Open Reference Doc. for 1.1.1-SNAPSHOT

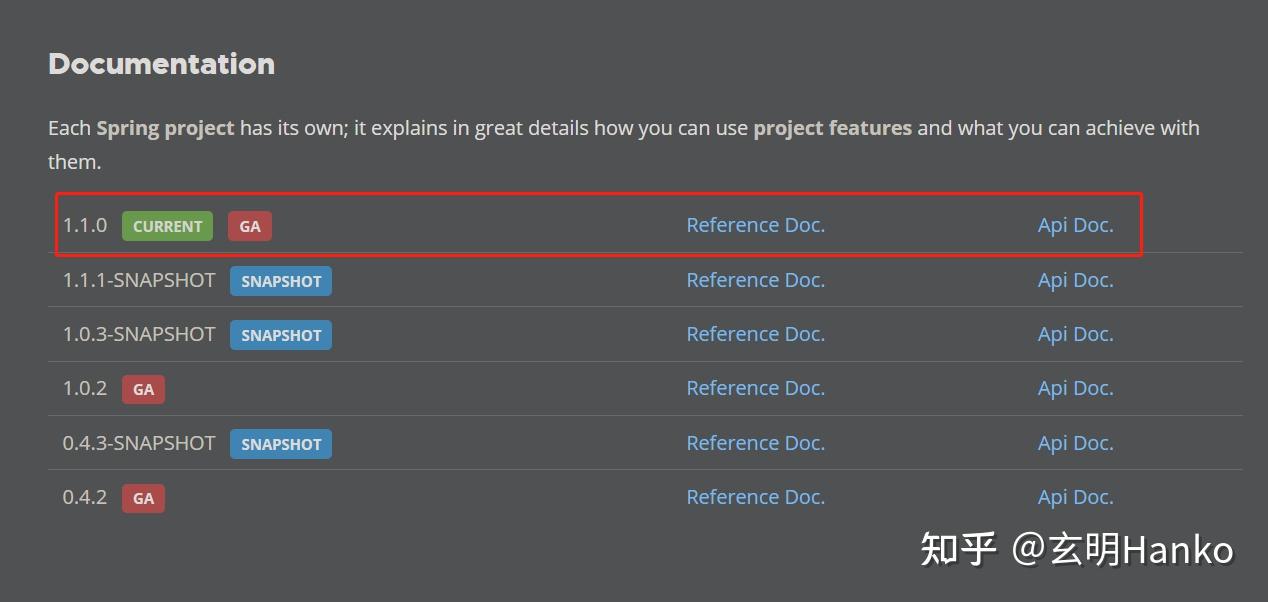[755, 281]
